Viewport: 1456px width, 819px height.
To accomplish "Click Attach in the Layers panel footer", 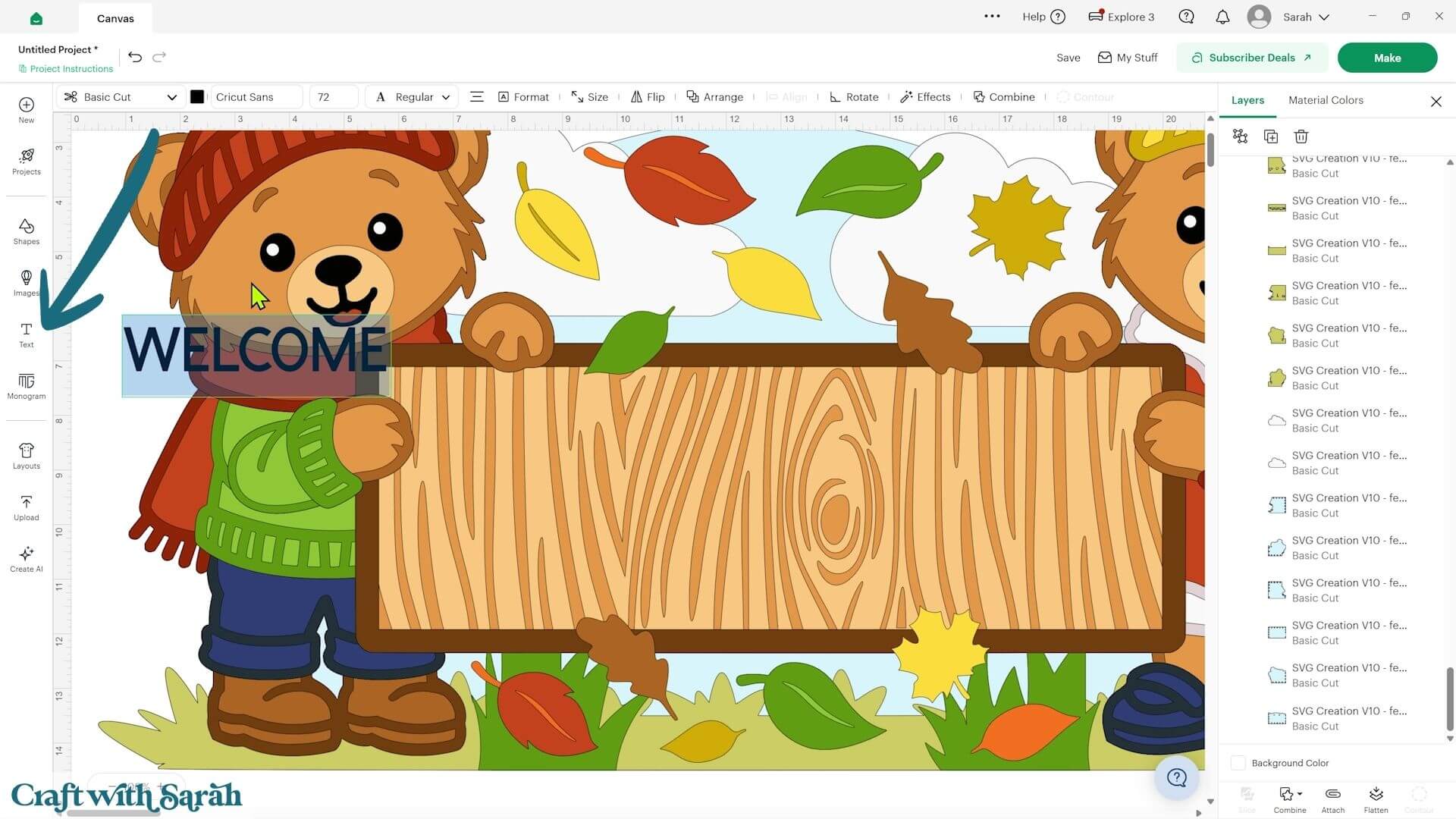I will point(1333,799).
